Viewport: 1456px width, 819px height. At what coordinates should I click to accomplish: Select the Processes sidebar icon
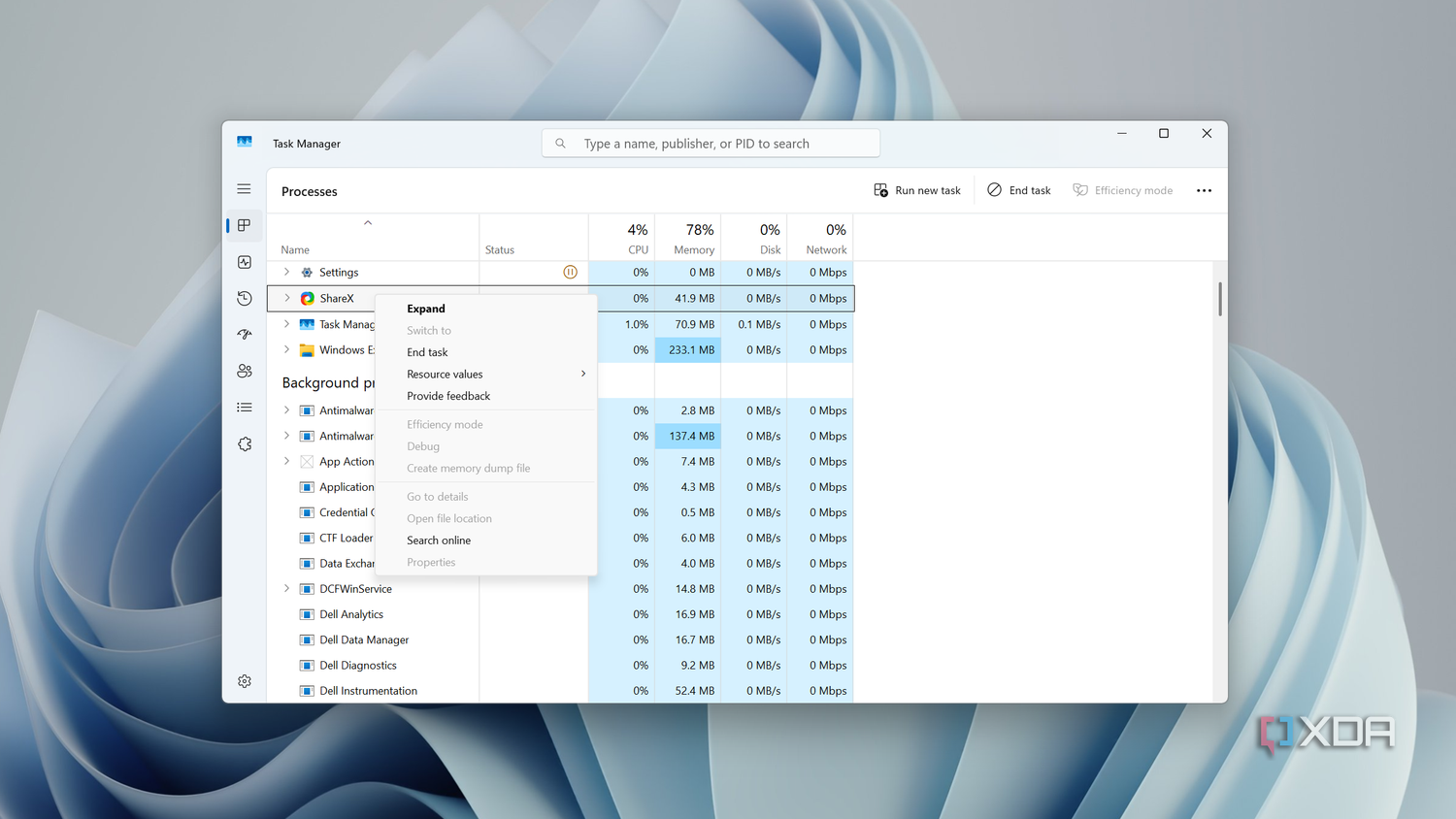point(244,225)
